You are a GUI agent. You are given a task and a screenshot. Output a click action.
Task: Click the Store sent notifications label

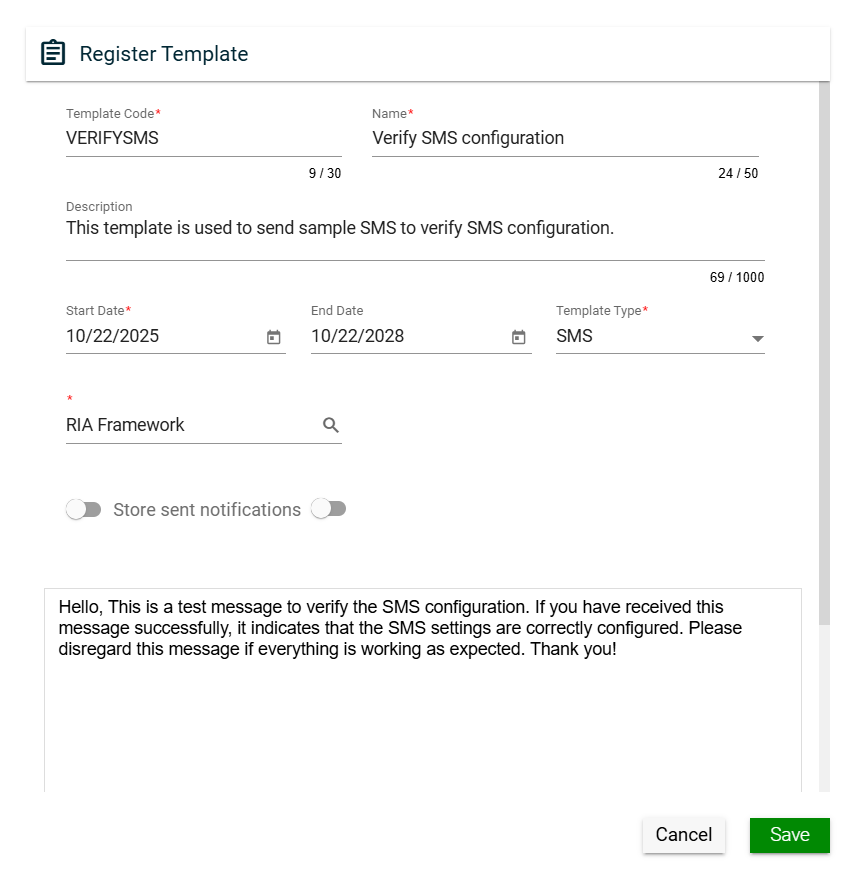(x=207, y=510)
